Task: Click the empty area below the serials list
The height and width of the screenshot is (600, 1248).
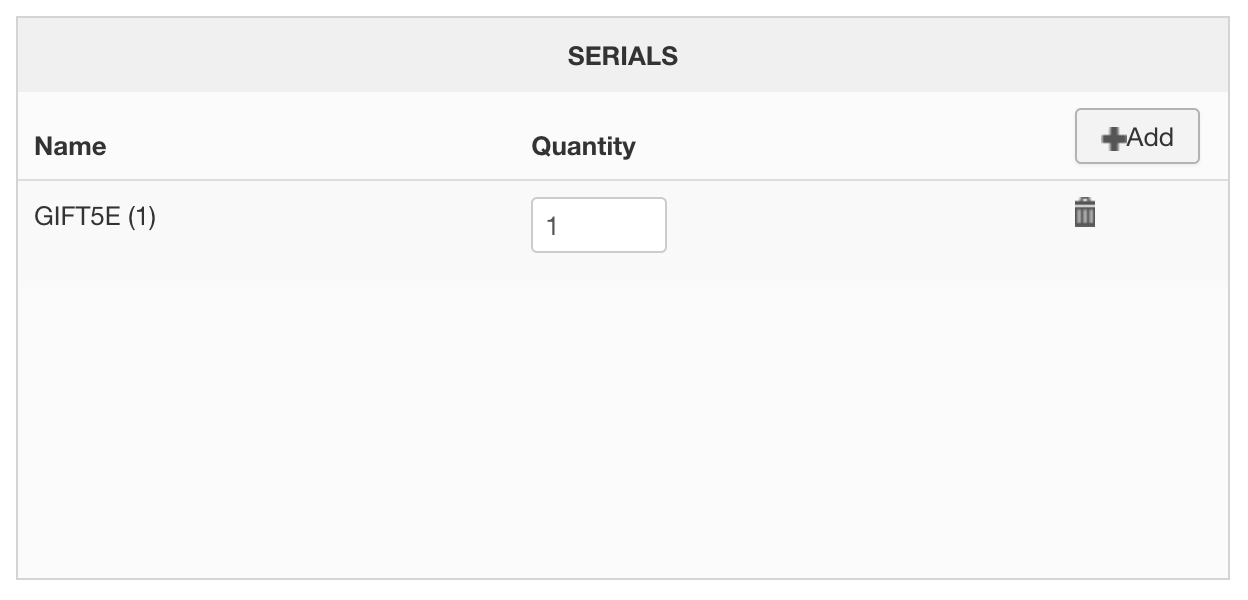Action: coord(622,430)
